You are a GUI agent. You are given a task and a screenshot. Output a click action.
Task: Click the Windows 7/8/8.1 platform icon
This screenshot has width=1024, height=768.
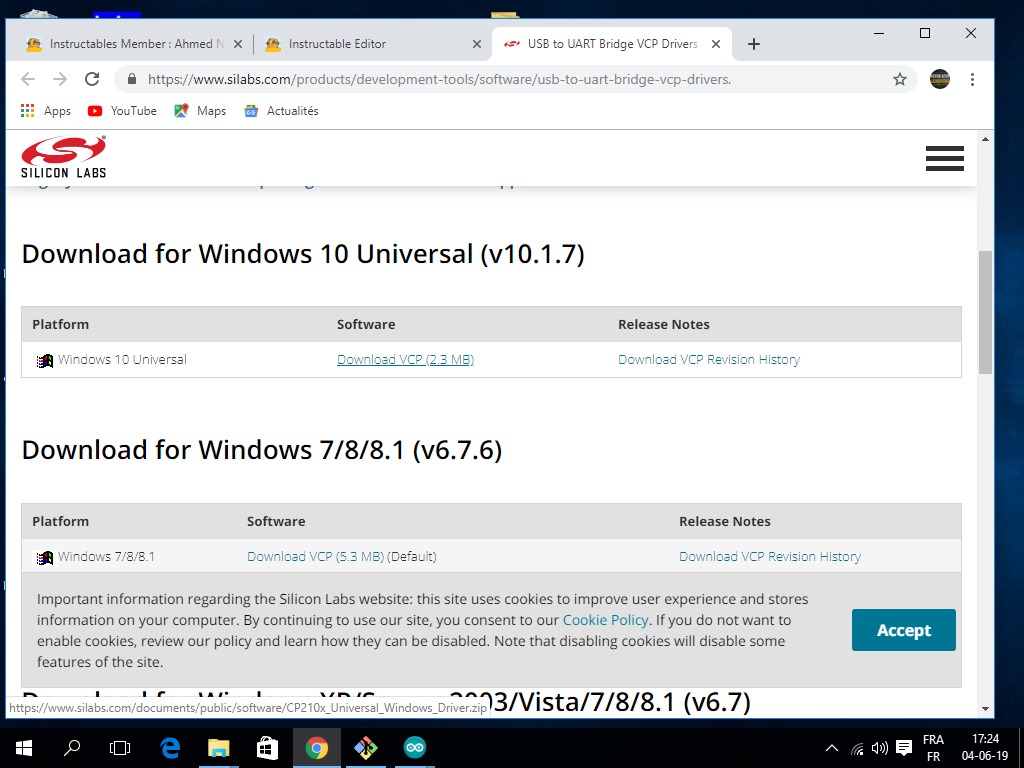(44, 558)
